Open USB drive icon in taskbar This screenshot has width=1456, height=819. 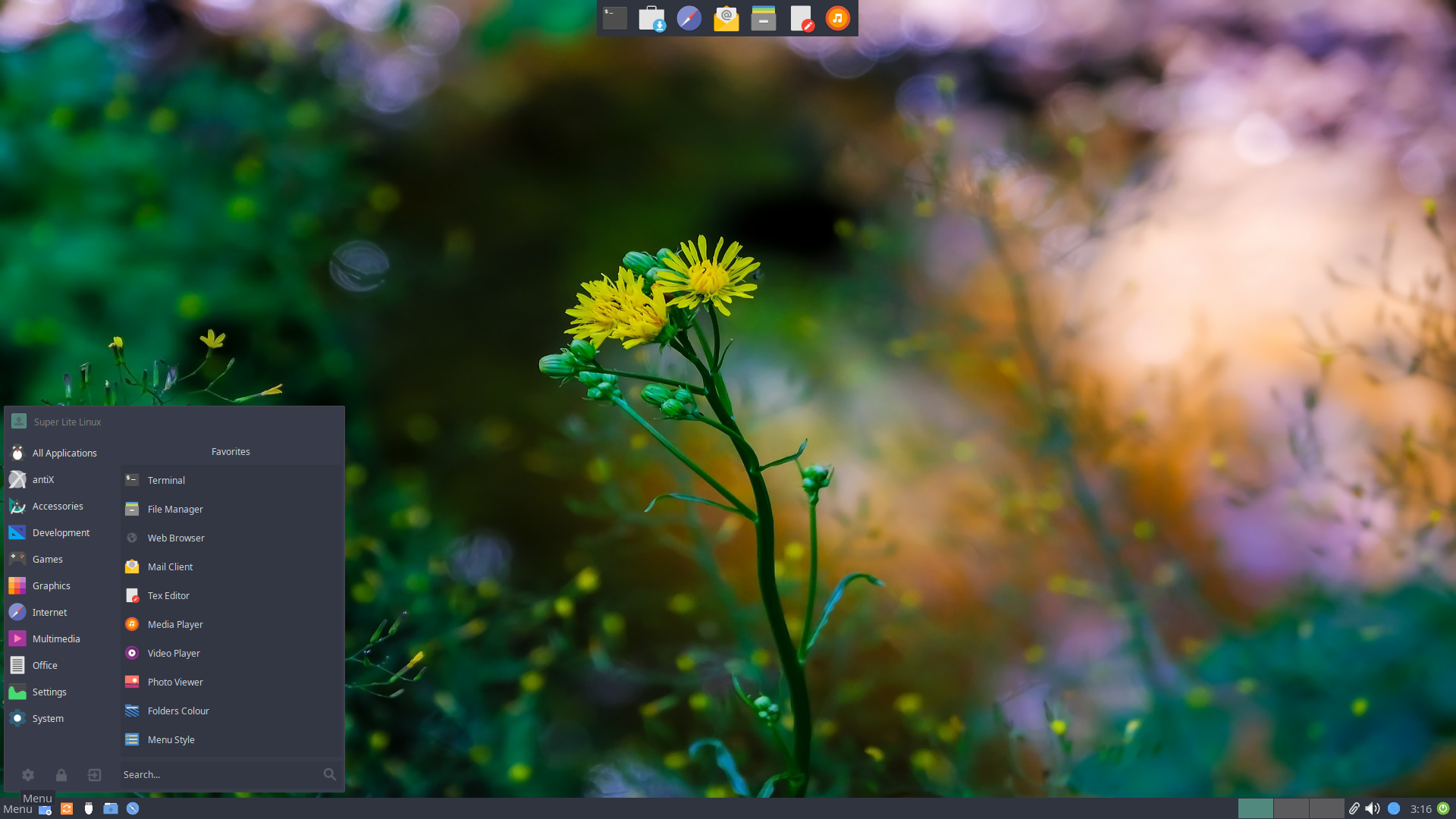pos(89,808)
